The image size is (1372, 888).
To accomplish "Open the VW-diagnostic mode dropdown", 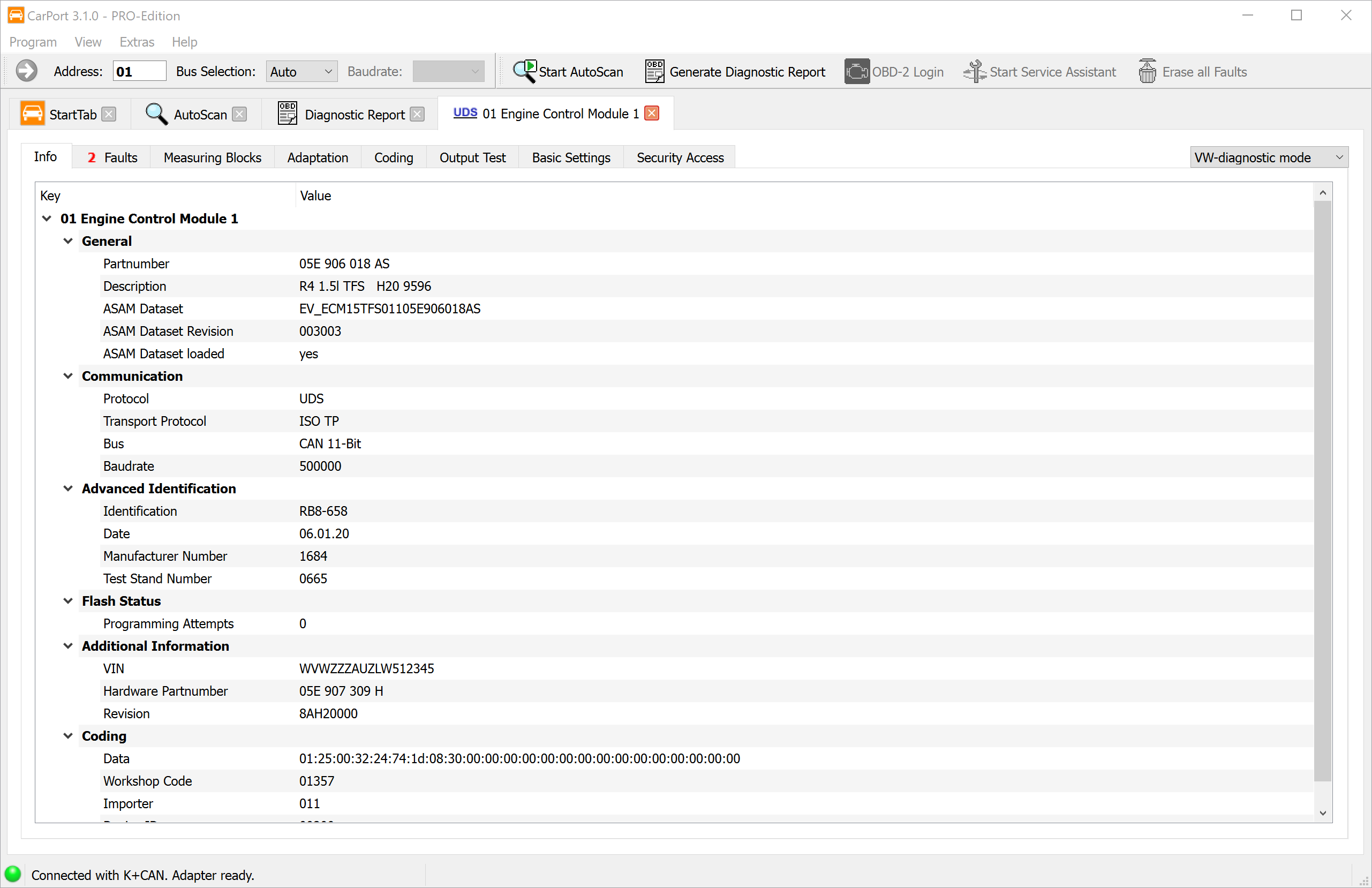I will coord(1268,157).
